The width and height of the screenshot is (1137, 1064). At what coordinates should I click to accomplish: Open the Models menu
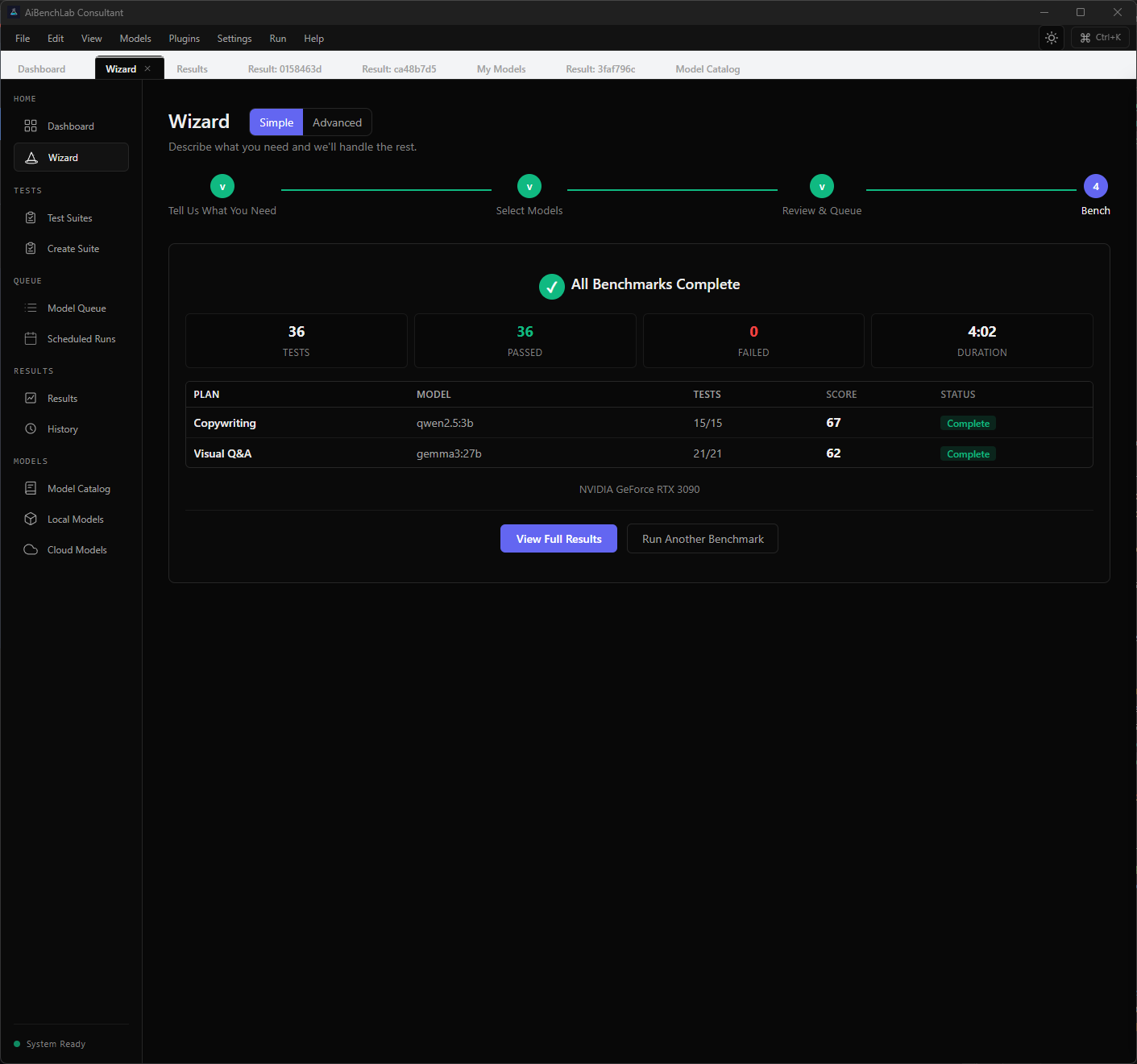135,39
